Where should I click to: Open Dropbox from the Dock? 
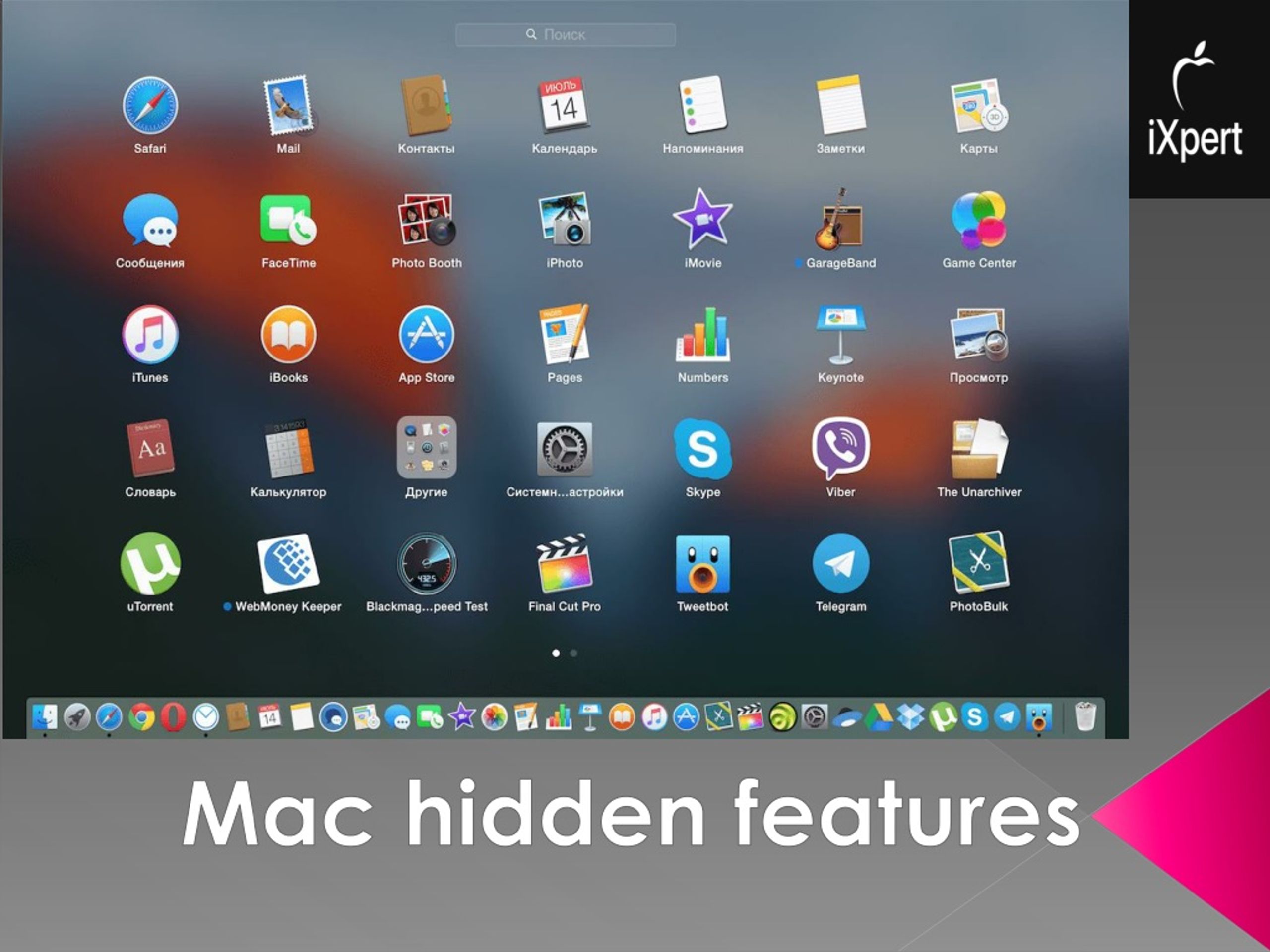[x=911, y=716]
